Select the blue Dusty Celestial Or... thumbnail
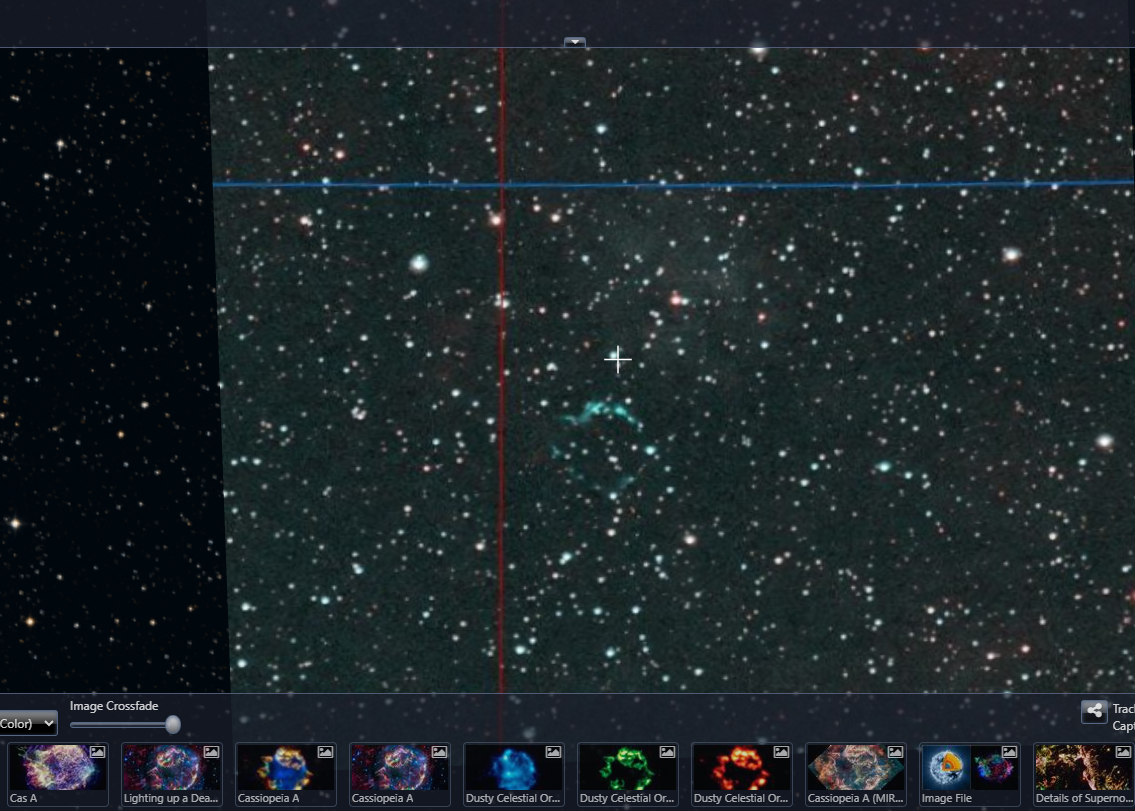Image resolution: width=1135 pixels, height=811 pixels. tap(514, 774)
